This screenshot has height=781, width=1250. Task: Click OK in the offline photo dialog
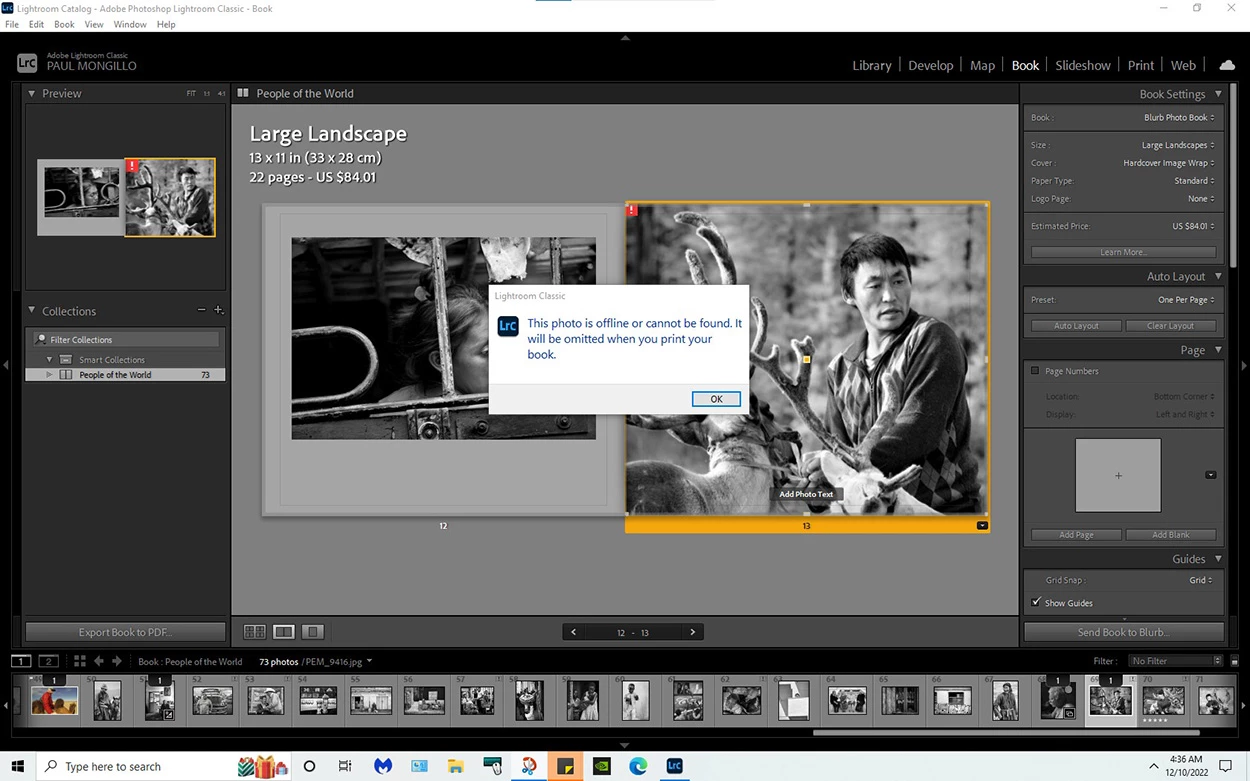click(x=716, y=399)
